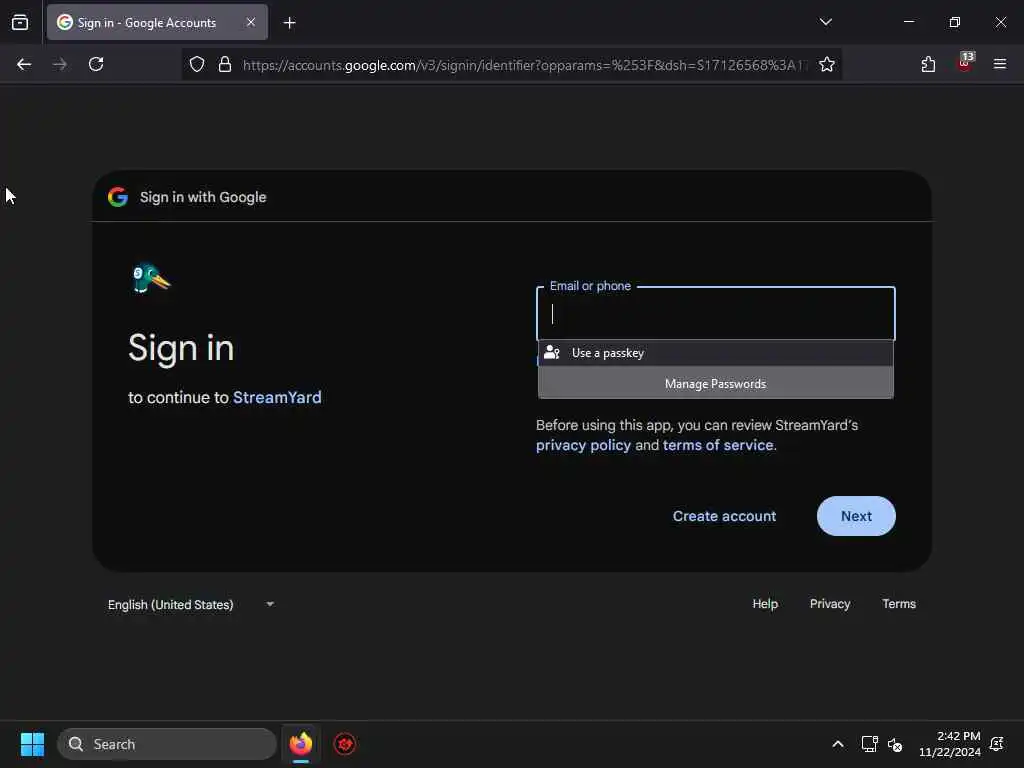Viewport: 1024px width, 768px height.
Task: Open the list all tabs chevron
Action: 825,22
